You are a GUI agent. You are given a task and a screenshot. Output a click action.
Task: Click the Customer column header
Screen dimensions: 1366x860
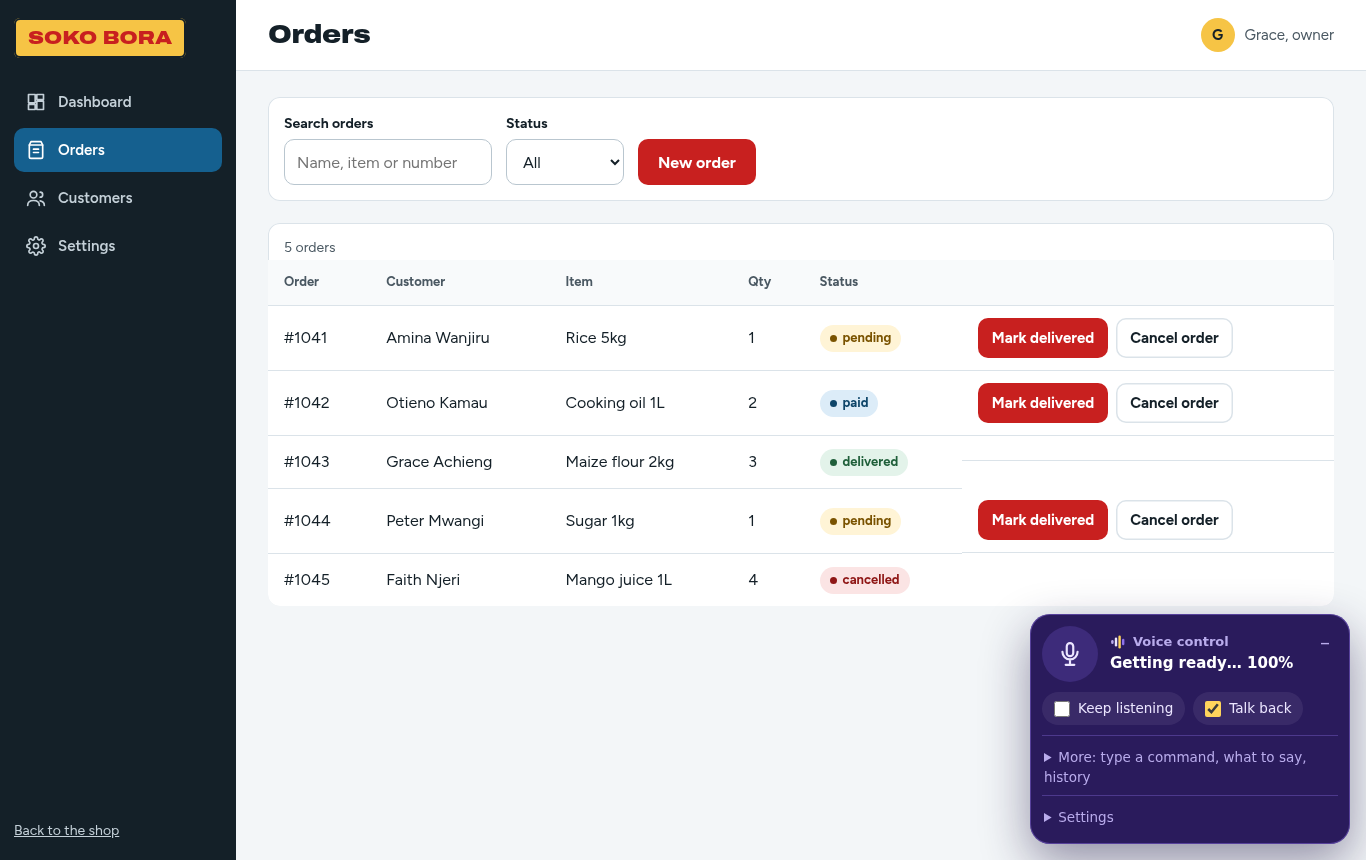click(416, 282)
